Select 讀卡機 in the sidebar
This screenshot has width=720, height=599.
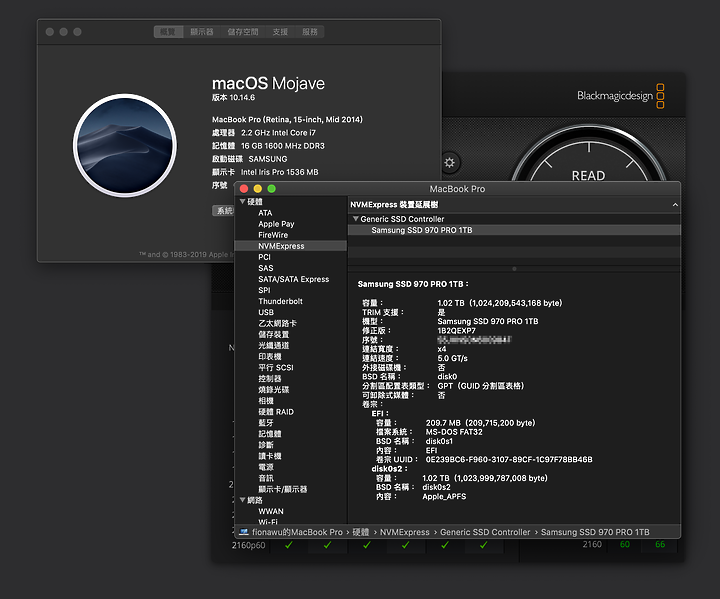coord(270,456)
